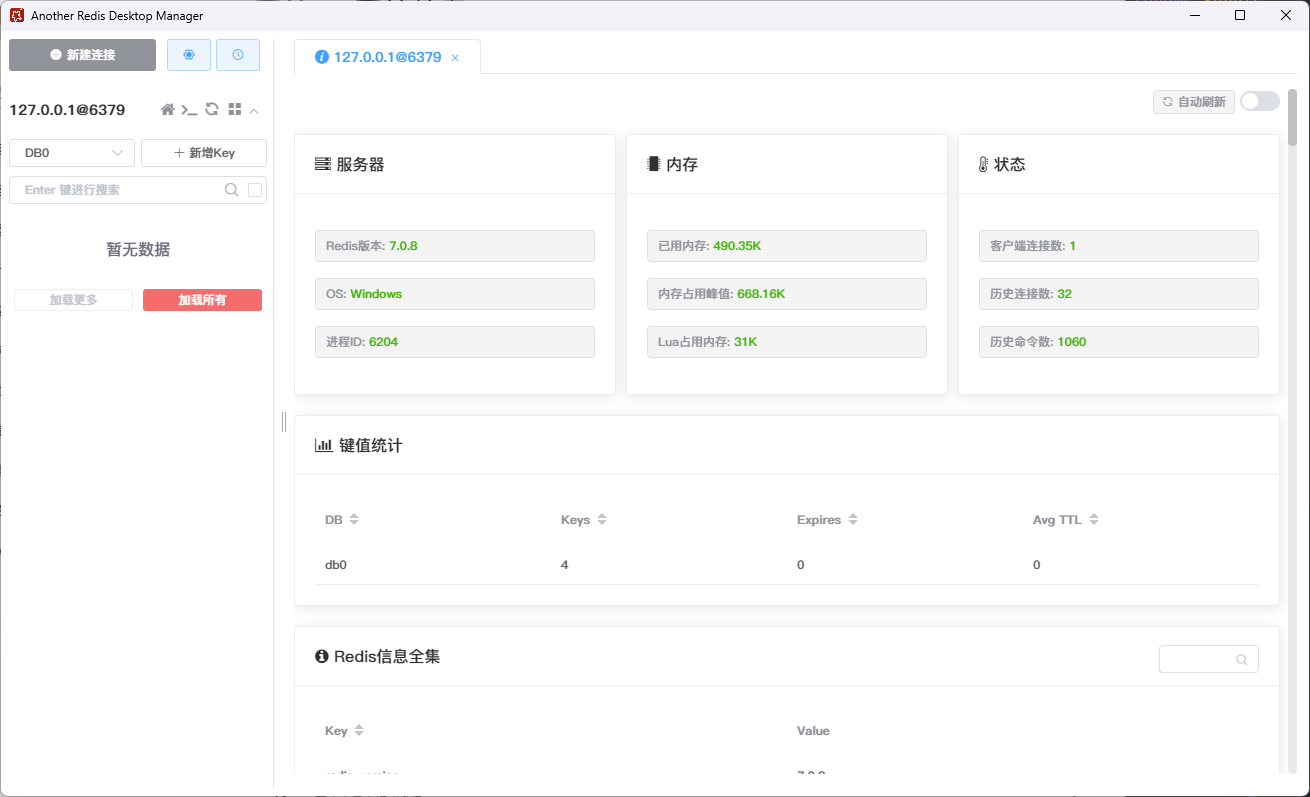
Task: Sort the Key column in Redis信息全集
Action: click(359, 731)
